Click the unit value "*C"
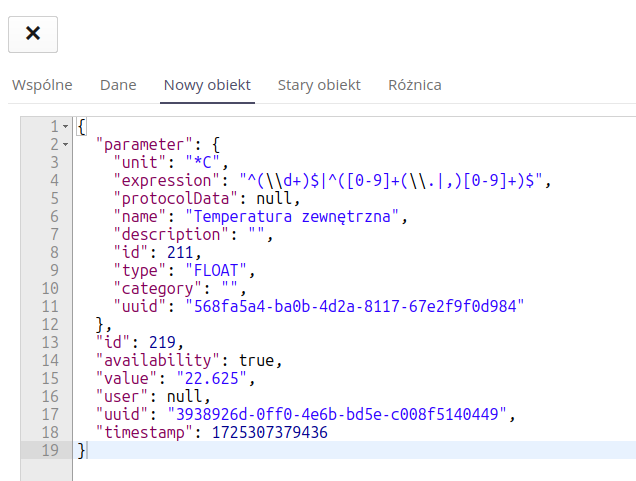 pyautogui.click(x=206, y=163)
